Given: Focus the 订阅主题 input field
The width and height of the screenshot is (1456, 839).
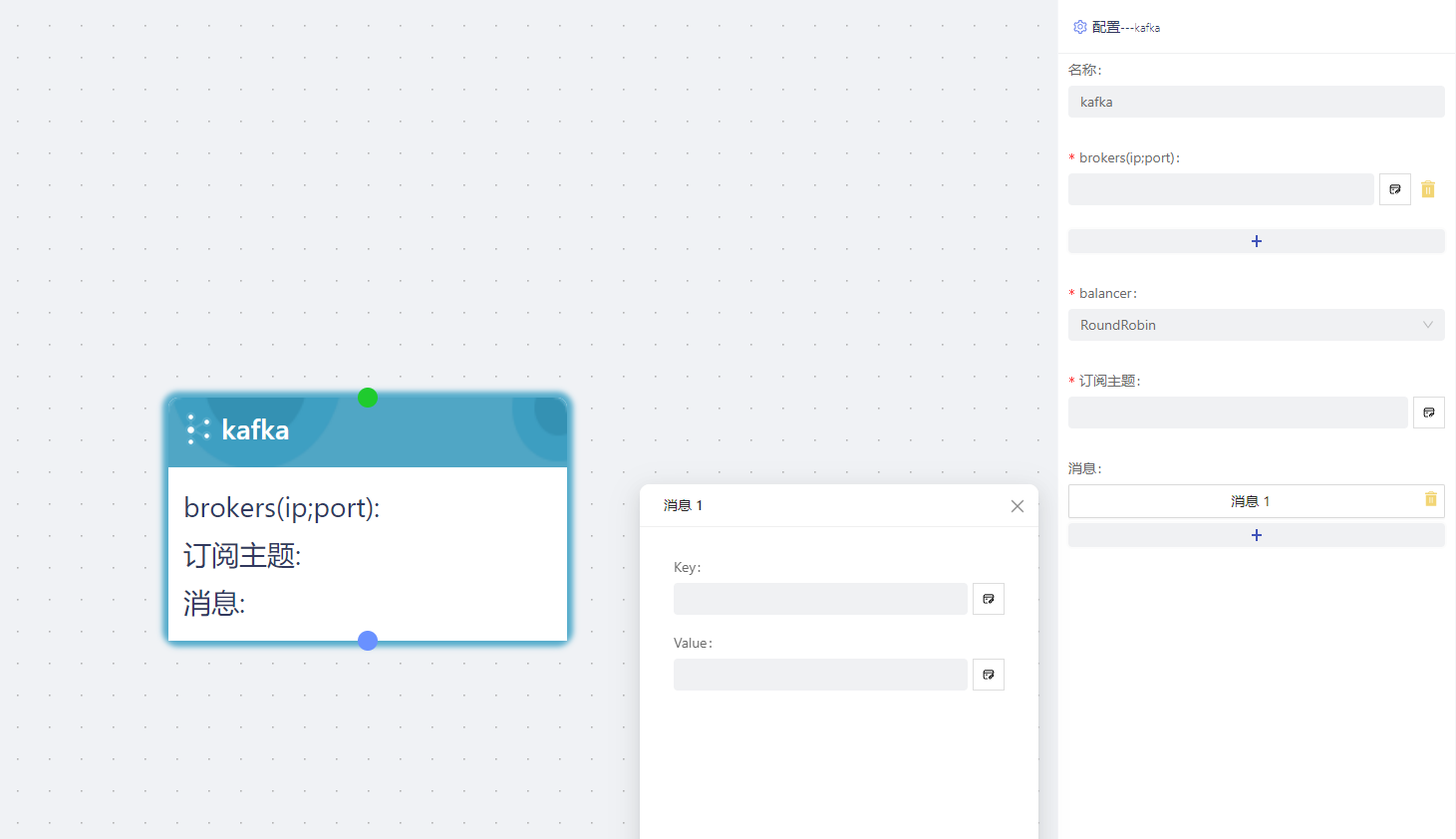Looking at the screenshot, I should (x=1238, y=413).
